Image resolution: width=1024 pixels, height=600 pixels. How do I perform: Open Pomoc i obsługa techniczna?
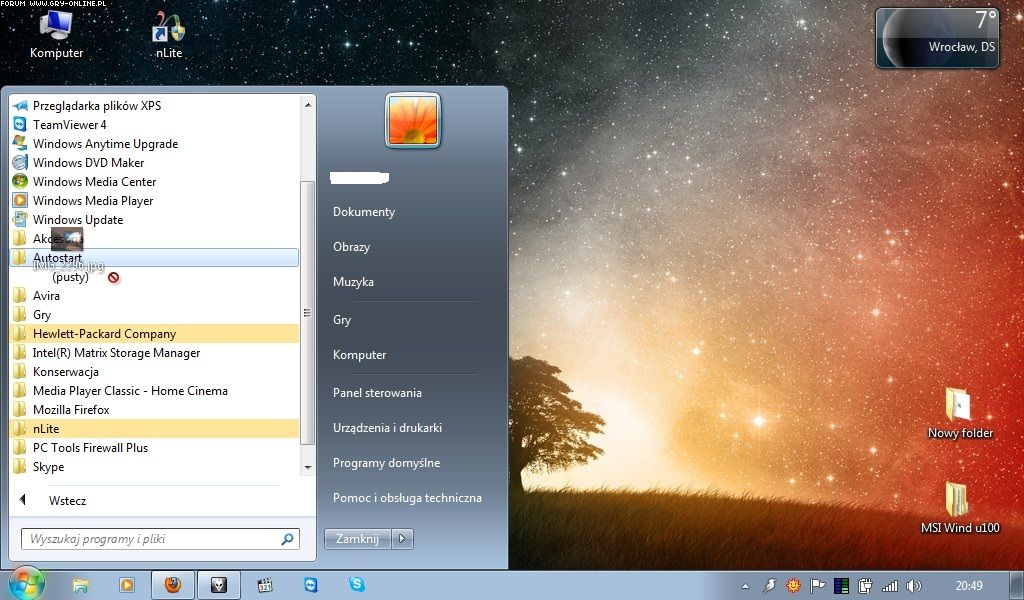(x=408, y=498)
